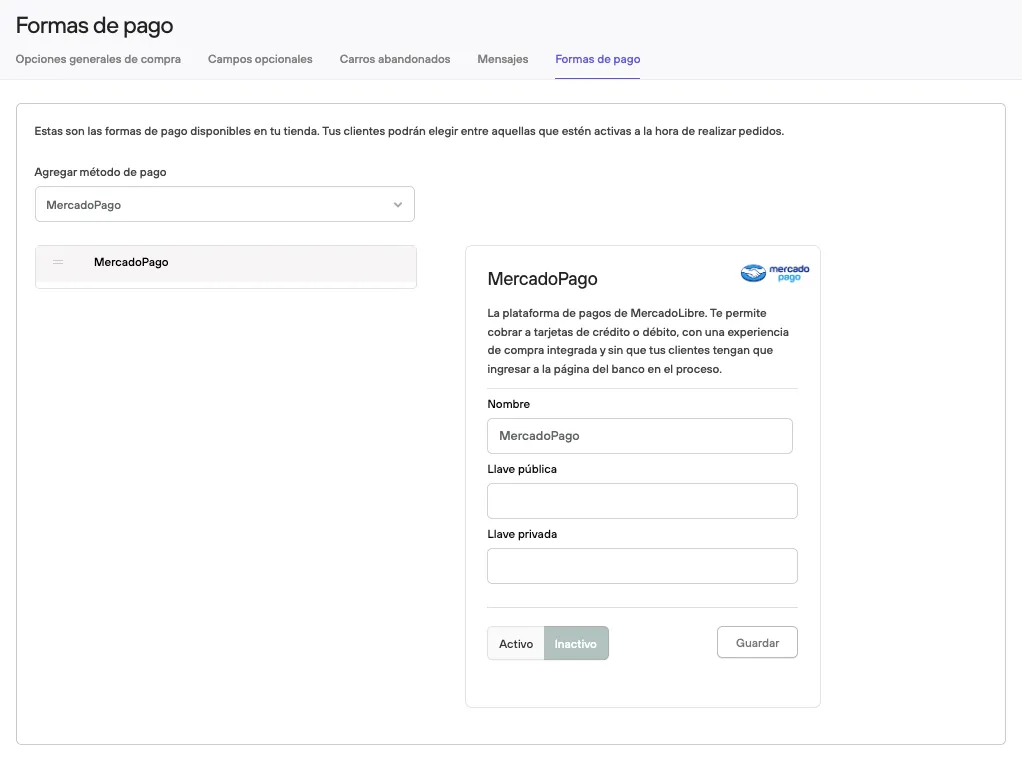Open the Opciones generales de compra tab
This screenshot has height=761, width=1022.
point(98,59)
